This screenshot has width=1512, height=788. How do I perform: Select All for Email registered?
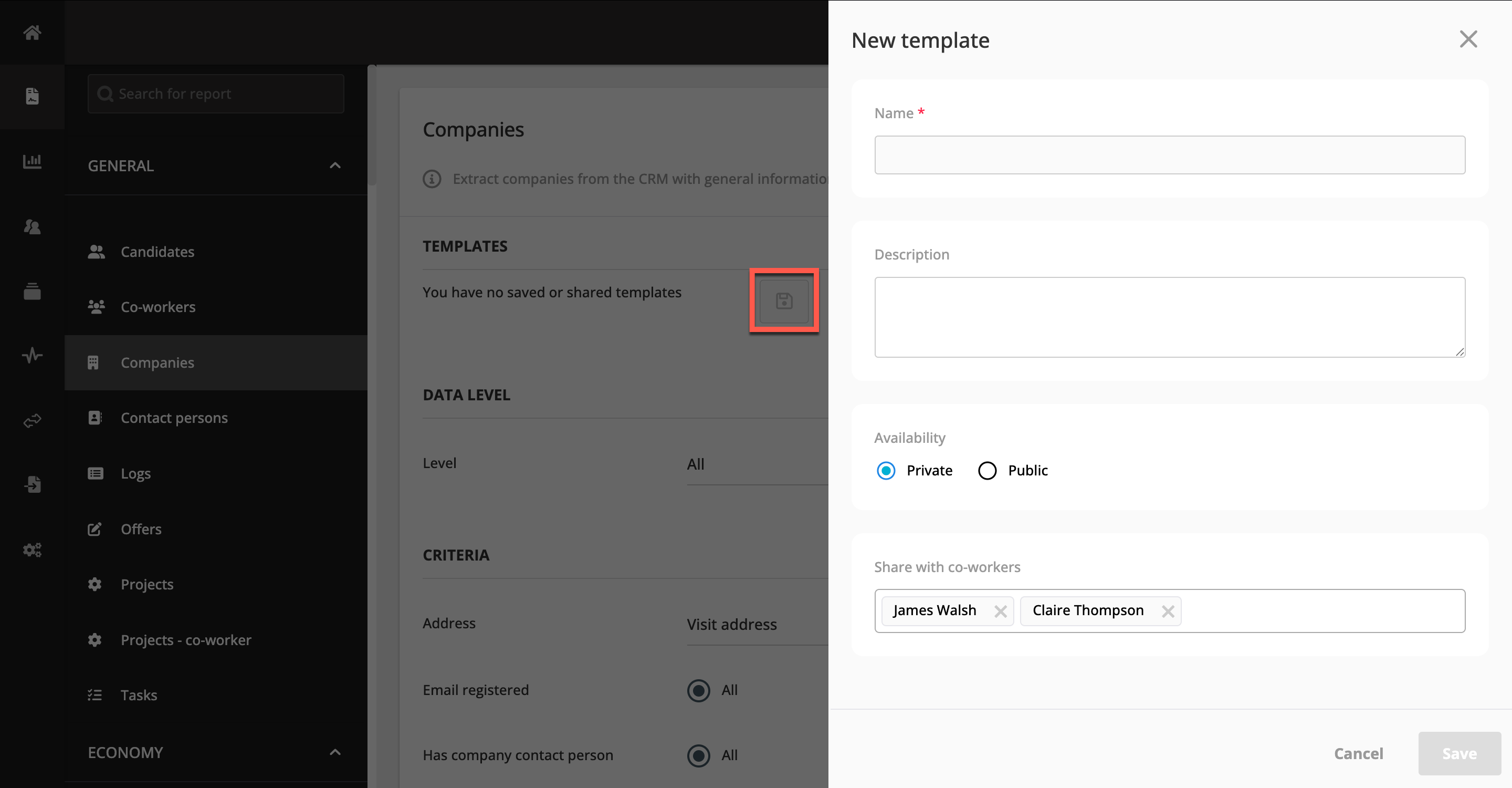[x=698, y=690]
